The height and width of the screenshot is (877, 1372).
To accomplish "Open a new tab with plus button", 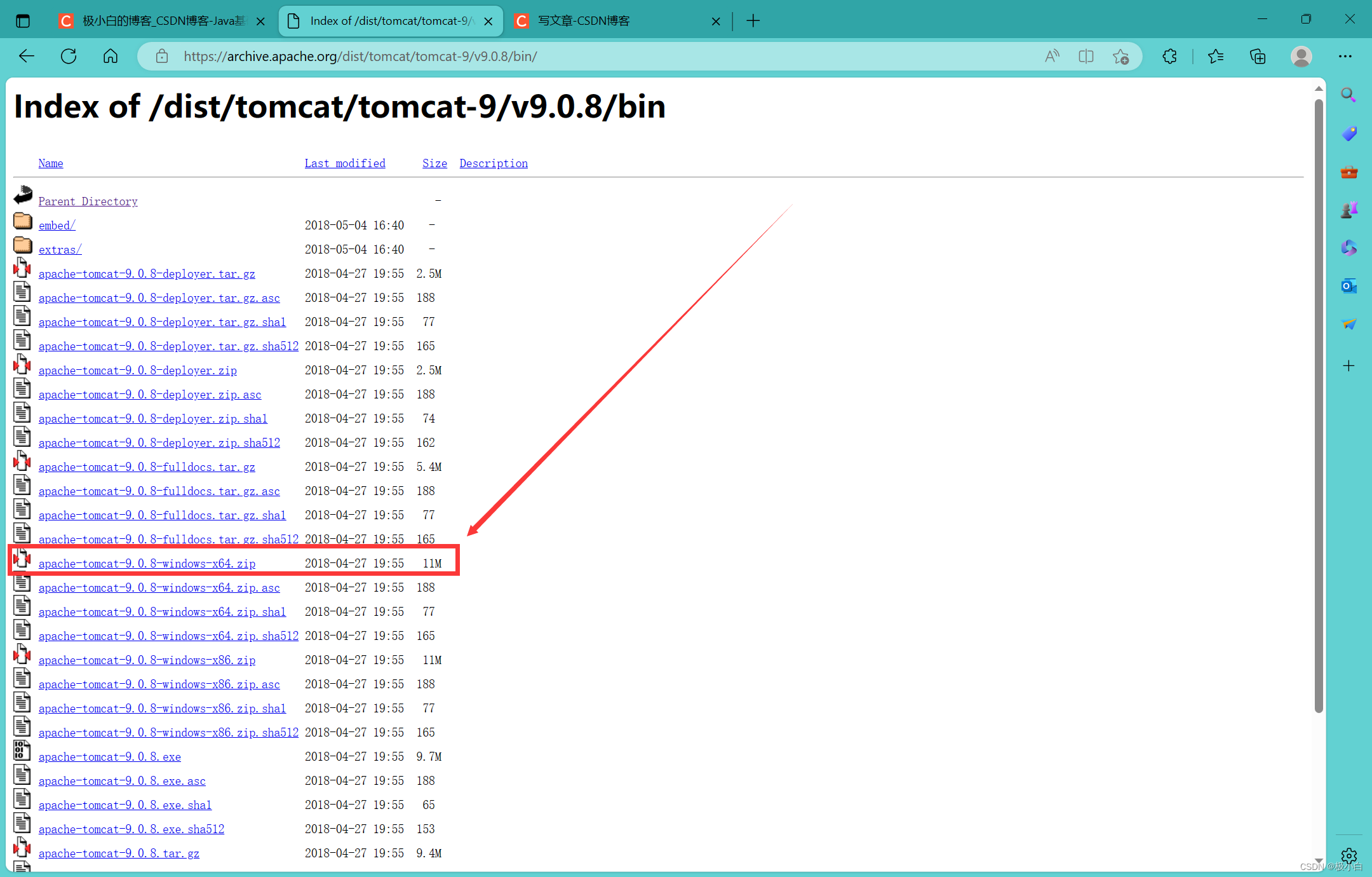I will (753, 21).
